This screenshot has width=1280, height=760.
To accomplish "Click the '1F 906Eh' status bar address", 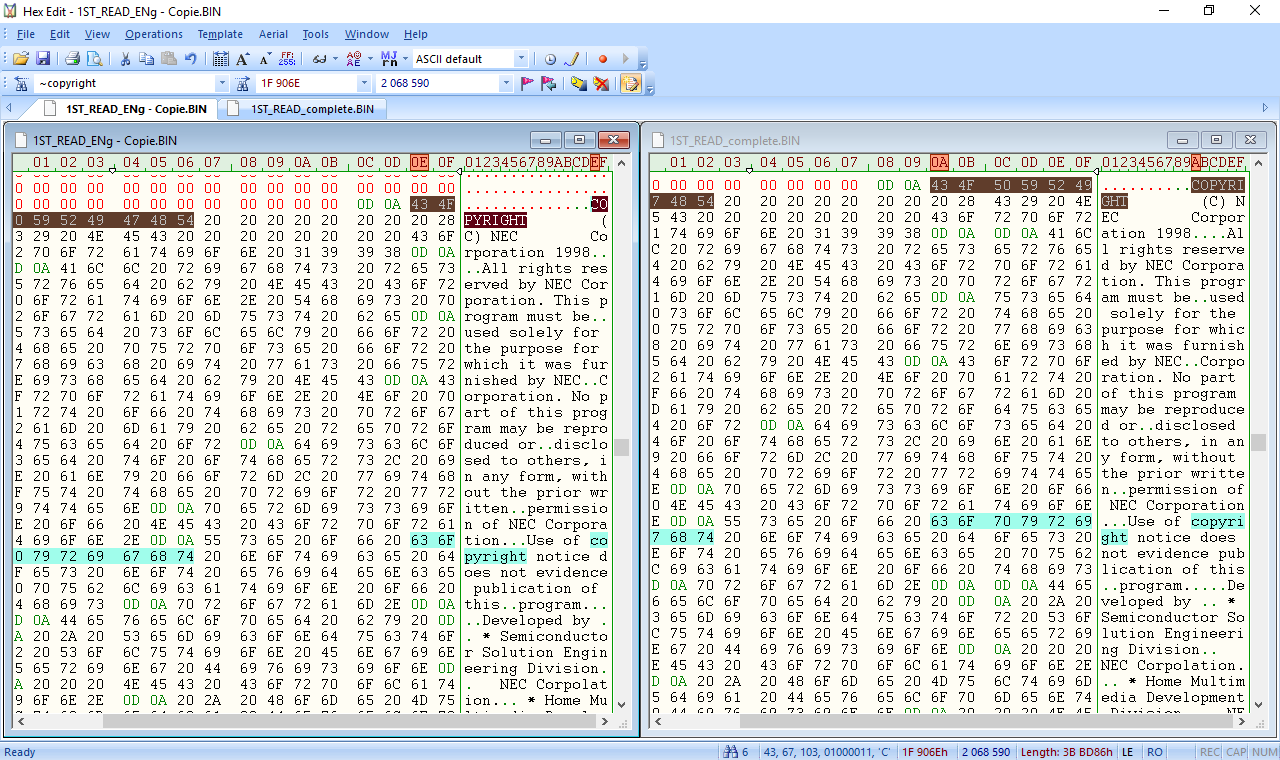I will pyautogui.click(x=925, y=752).
